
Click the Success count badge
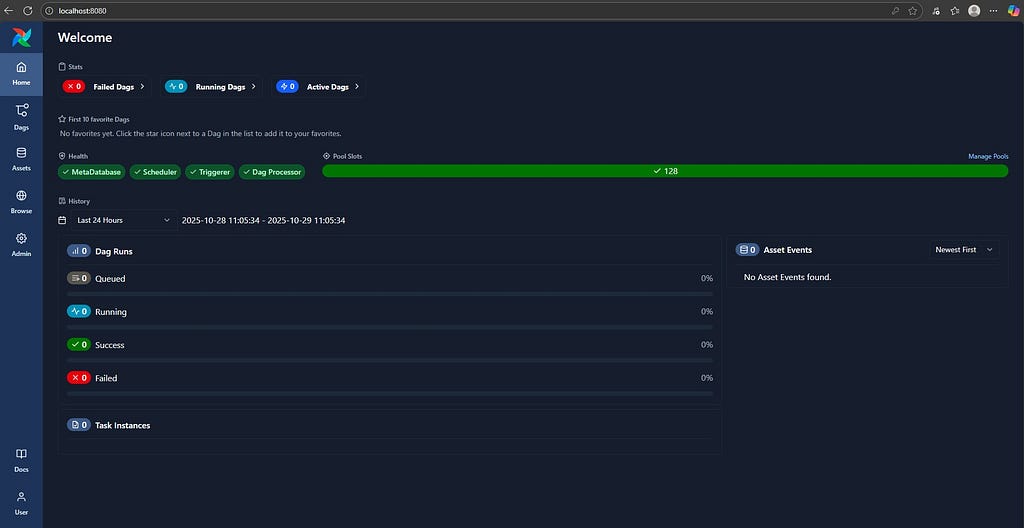(x=78, y=344)
